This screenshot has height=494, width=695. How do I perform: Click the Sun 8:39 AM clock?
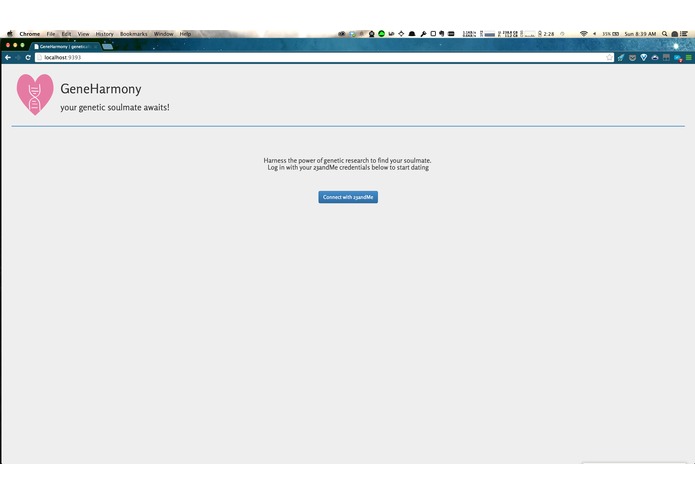point(640,34)
